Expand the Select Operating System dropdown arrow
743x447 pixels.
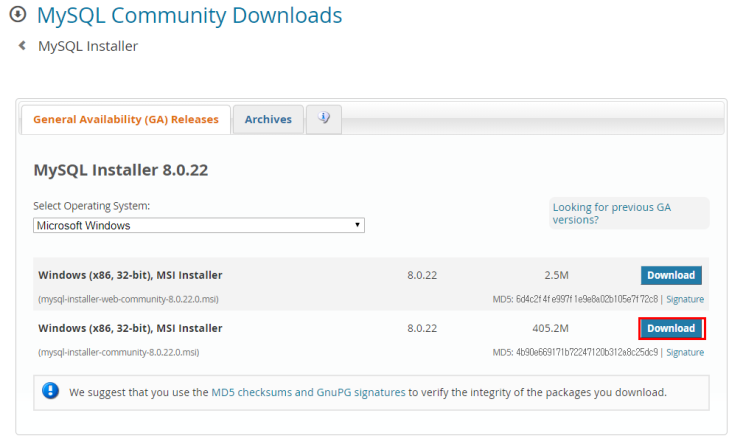pyautogui.click(x=357, y=225)
